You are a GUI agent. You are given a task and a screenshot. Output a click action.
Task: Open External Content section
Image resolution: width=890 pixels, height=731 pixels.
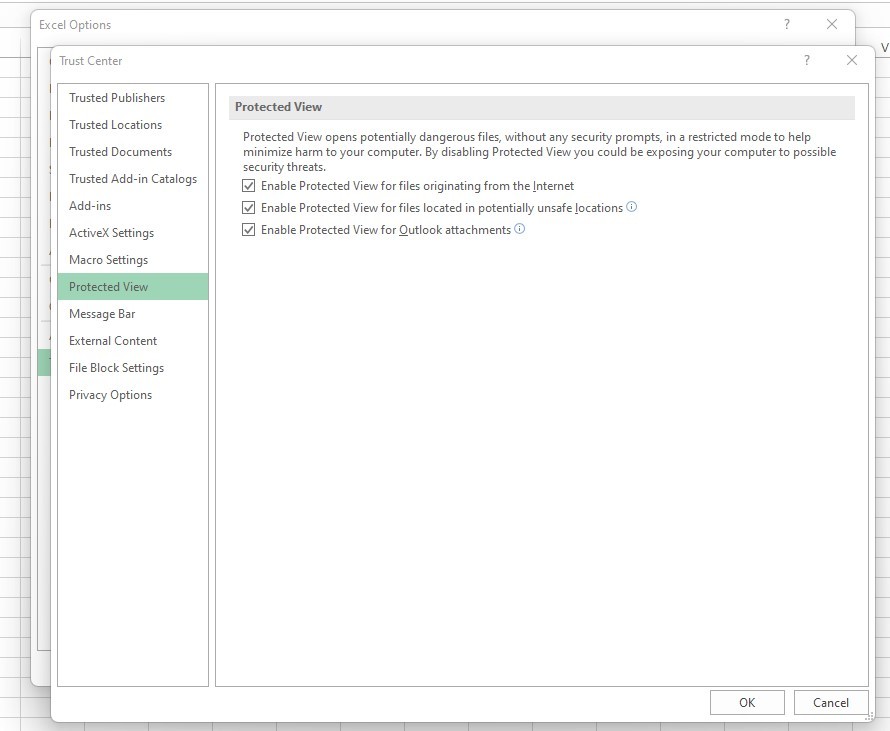(x=133, y=341)
